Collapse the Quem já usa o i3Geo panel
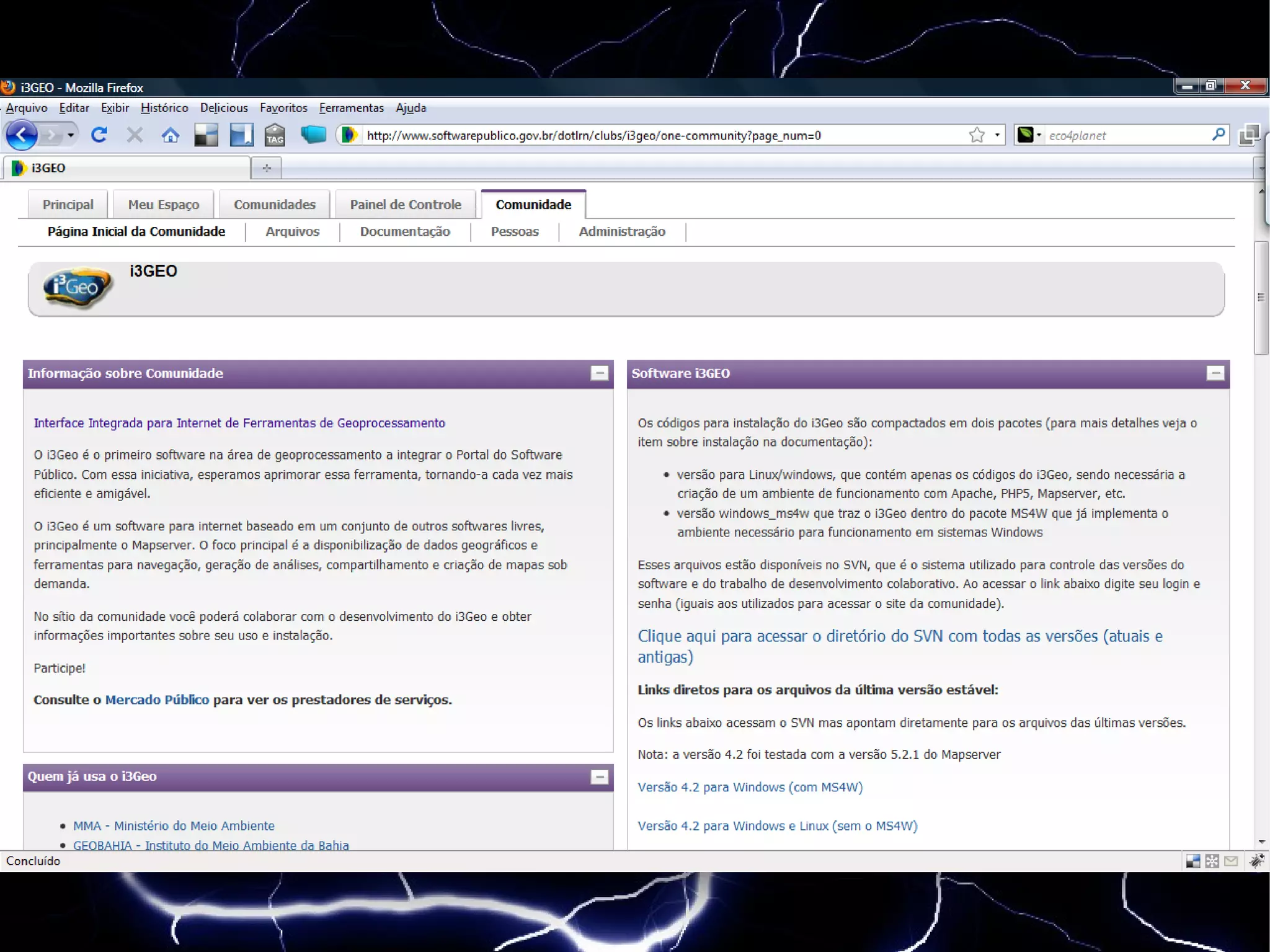Viewport: 1270px width, 952px height. (599, 776)
